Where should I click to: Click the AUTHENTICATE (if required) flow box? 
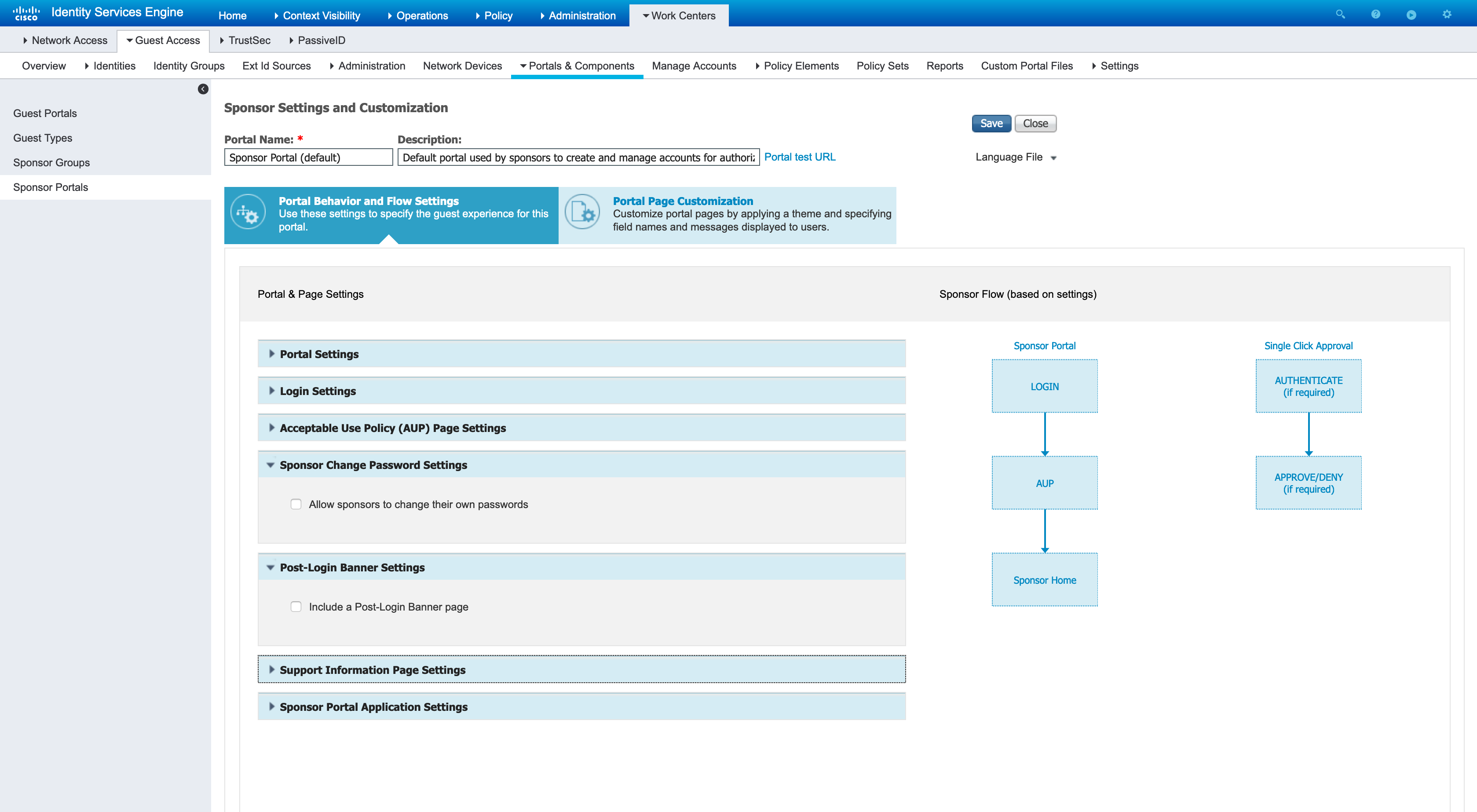point(1309,386)
